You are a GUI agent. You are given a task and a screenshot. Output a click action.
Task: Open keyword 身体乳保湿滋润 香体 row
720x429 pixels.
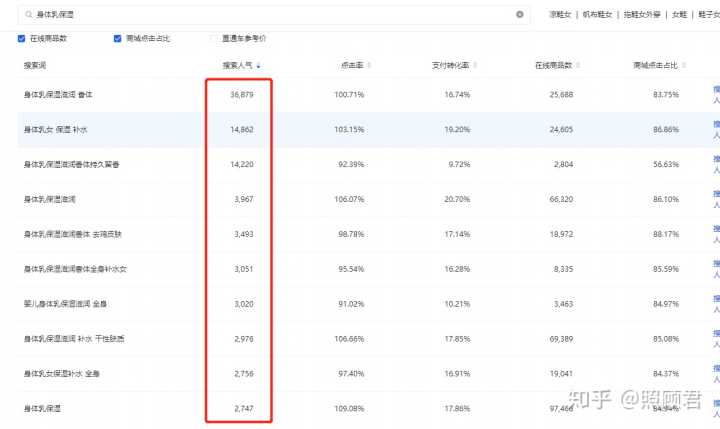(x=58, y=94)
